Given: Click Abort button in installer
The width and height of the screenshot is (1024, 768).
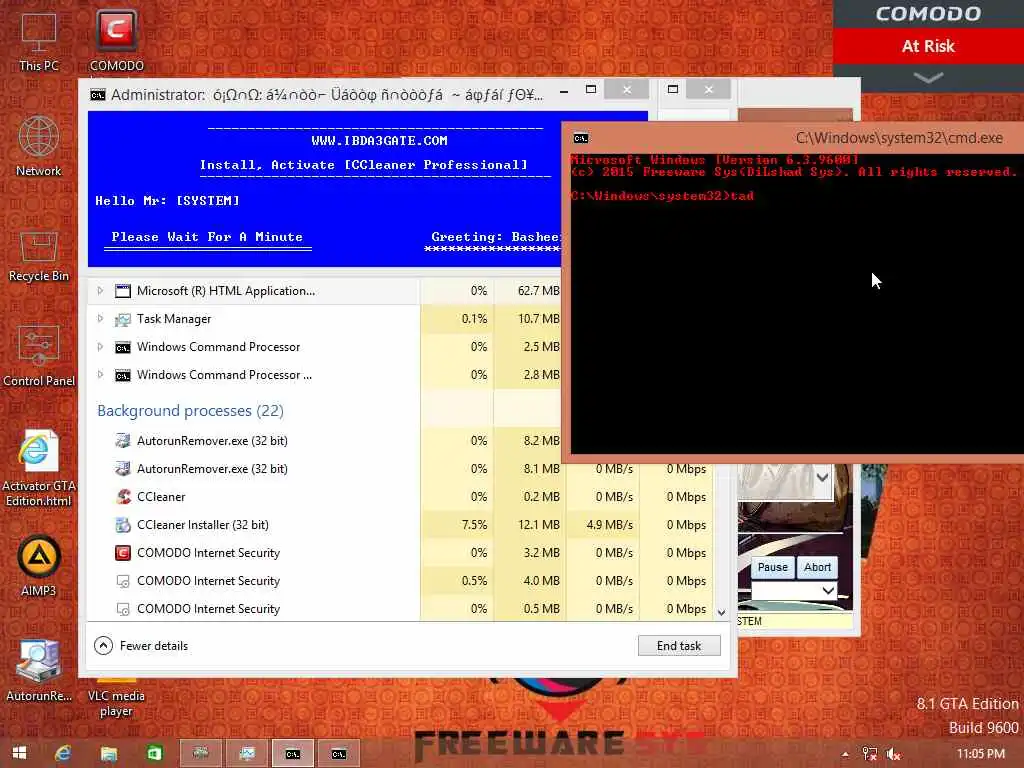Looking at the screenshot, I should [x=817, y=568].
